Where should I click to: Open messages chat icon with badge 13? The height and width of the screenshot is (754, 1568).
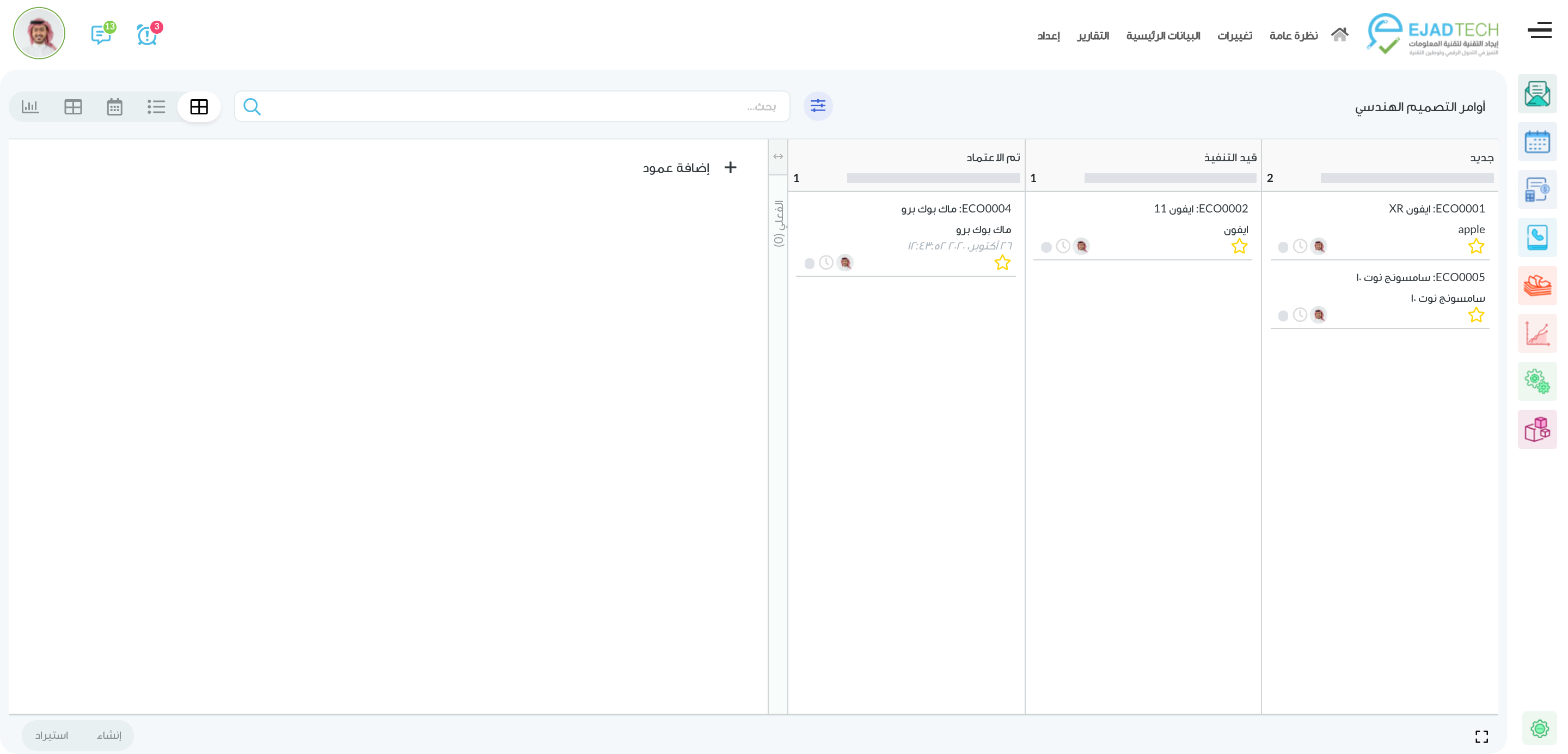click(101, 35)
